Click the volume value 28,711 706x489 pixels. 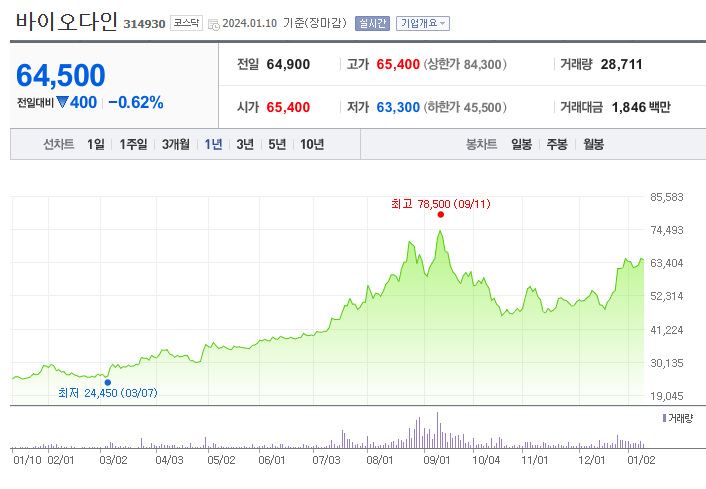tap(621, 64)
